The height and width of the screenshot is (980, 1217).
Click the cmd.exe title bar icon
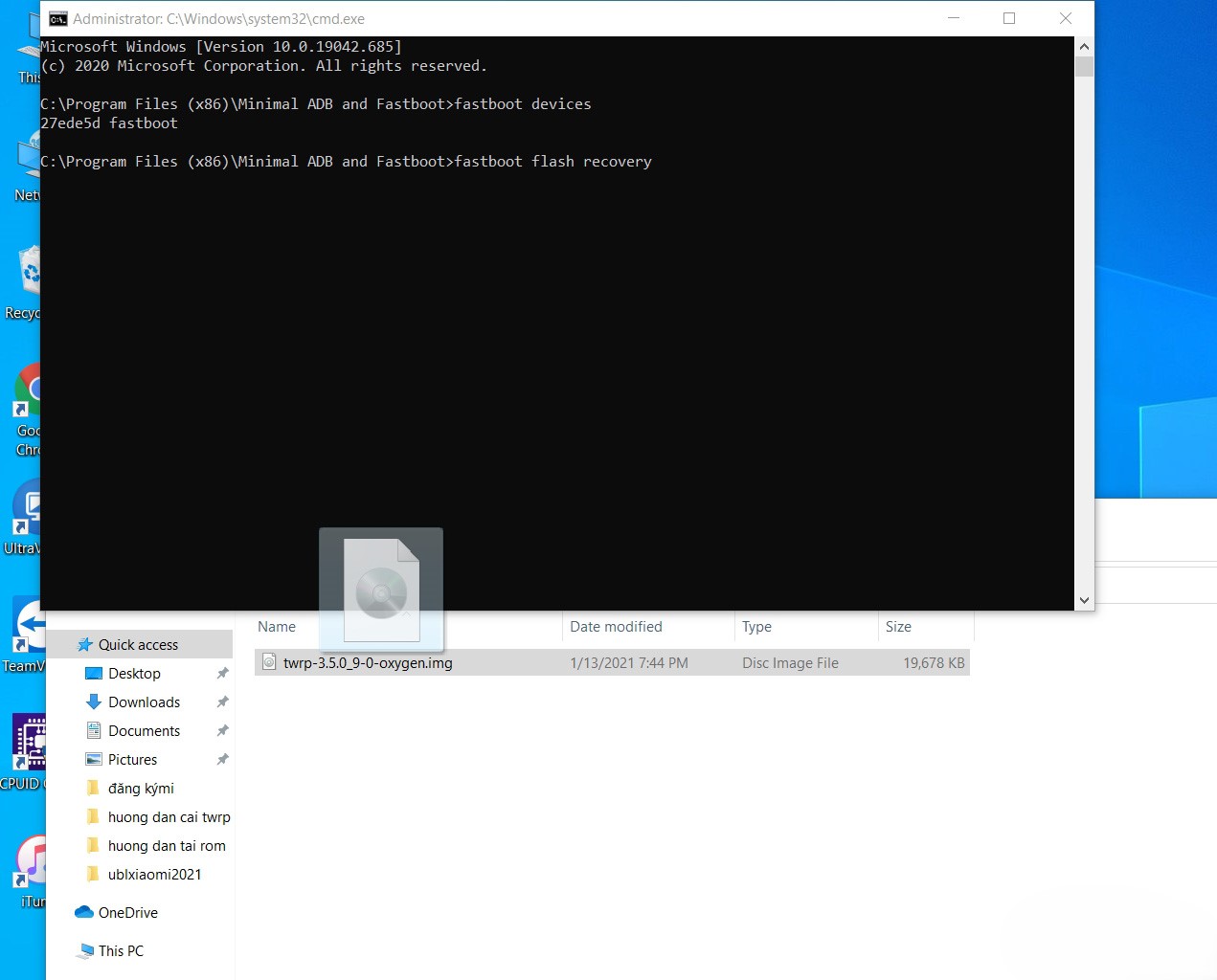58,19
